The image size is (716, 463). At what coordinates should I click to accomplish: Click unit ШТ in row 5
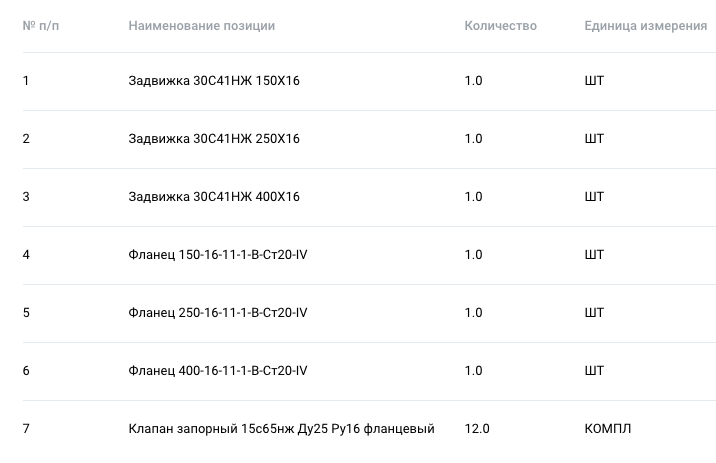594,313
